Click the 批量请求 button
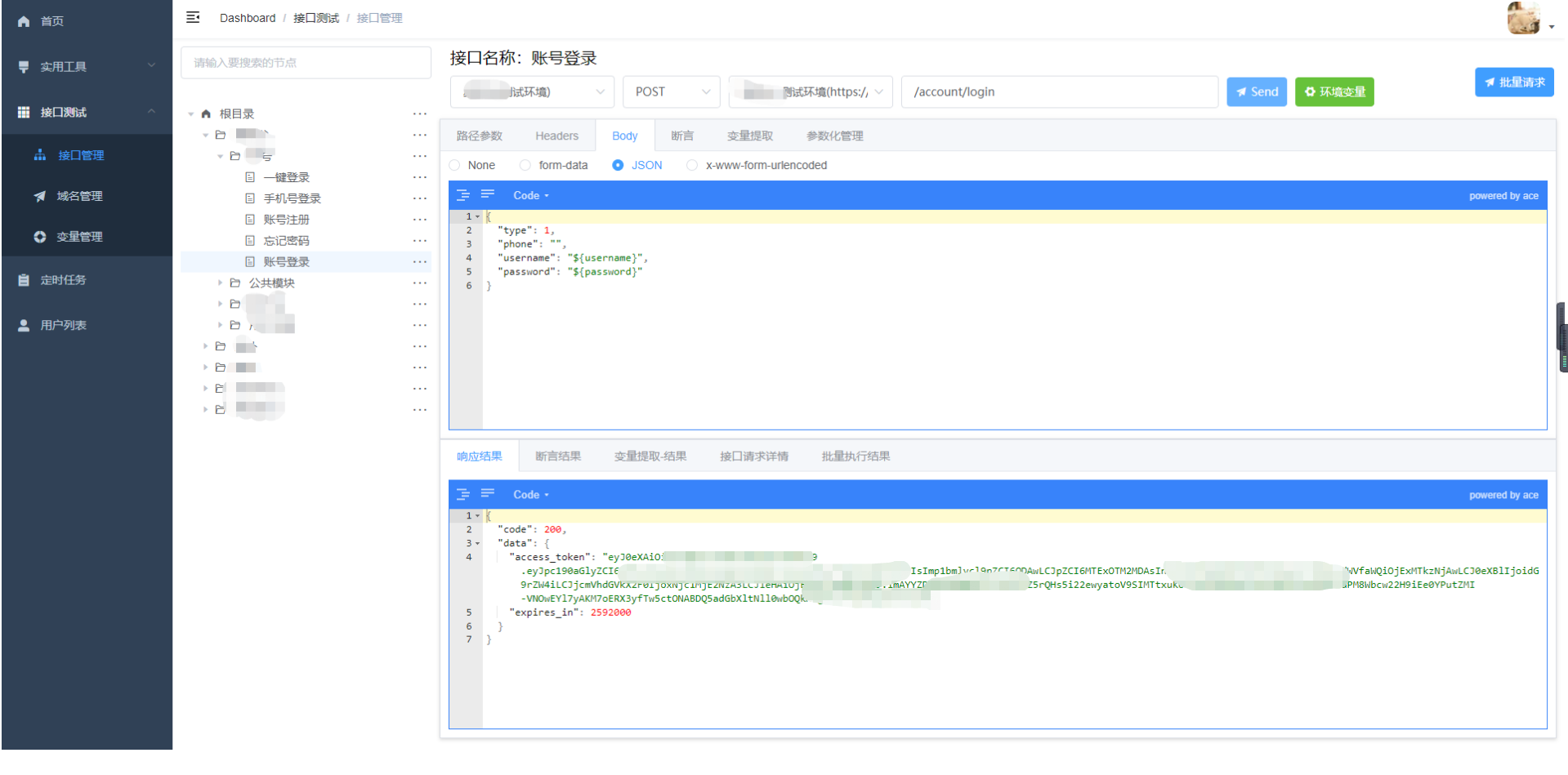 [1514, 82]
